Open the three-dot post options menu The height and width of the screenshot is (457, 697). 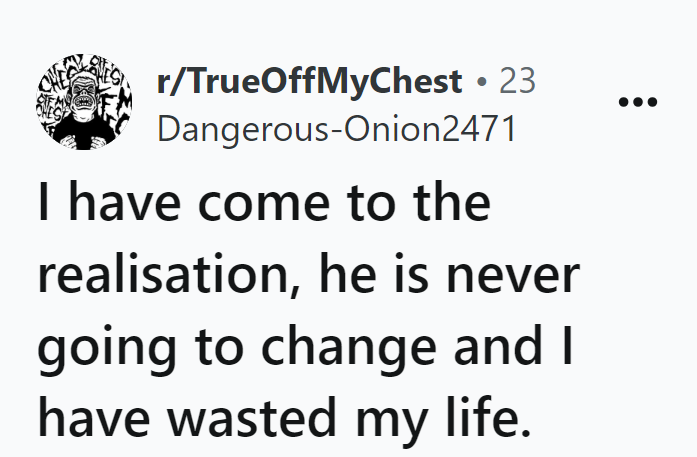tap(638, 102)
